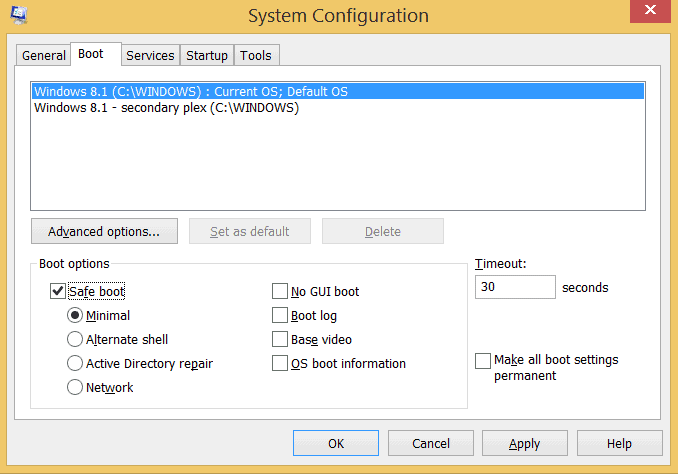Viewport: 678px width, 475px height.
Task: Select the Tools tab
Action: pos(256,55)
